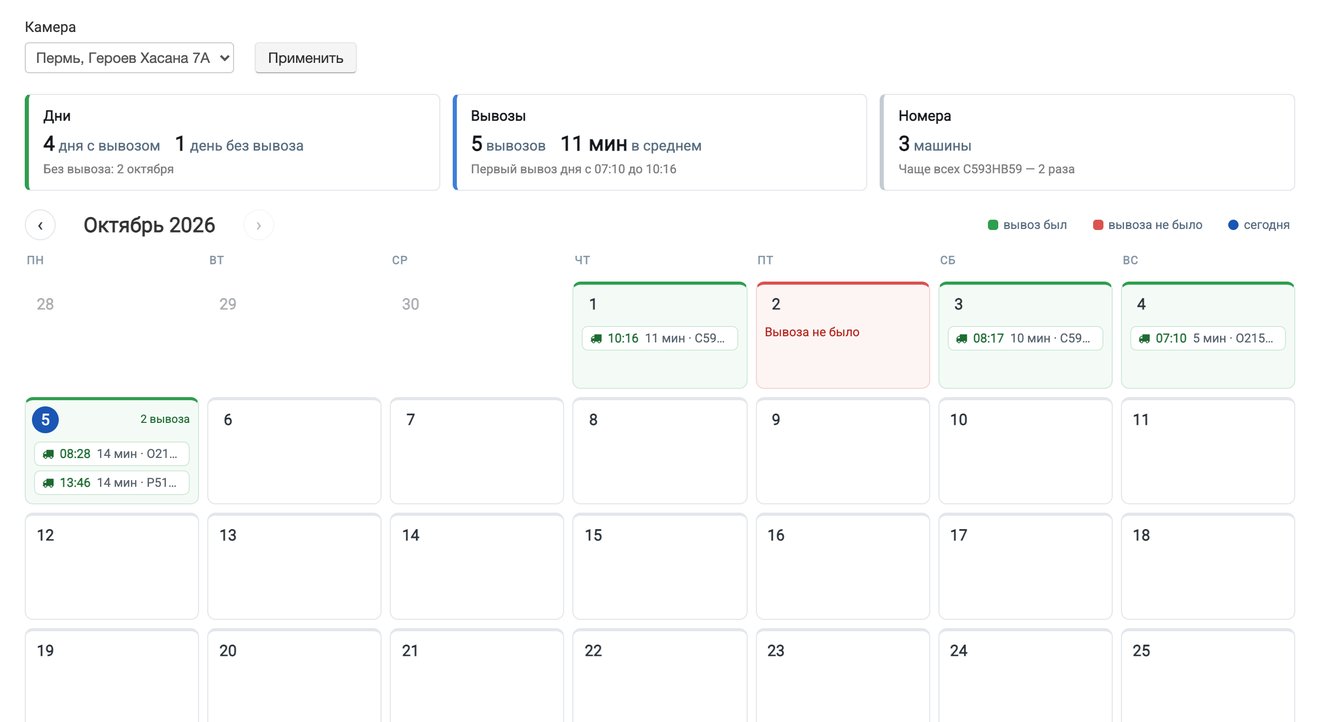The image size is (1320, 722).
Task: Click the Октябрь 2026 month title
Action: click(149, 225)
